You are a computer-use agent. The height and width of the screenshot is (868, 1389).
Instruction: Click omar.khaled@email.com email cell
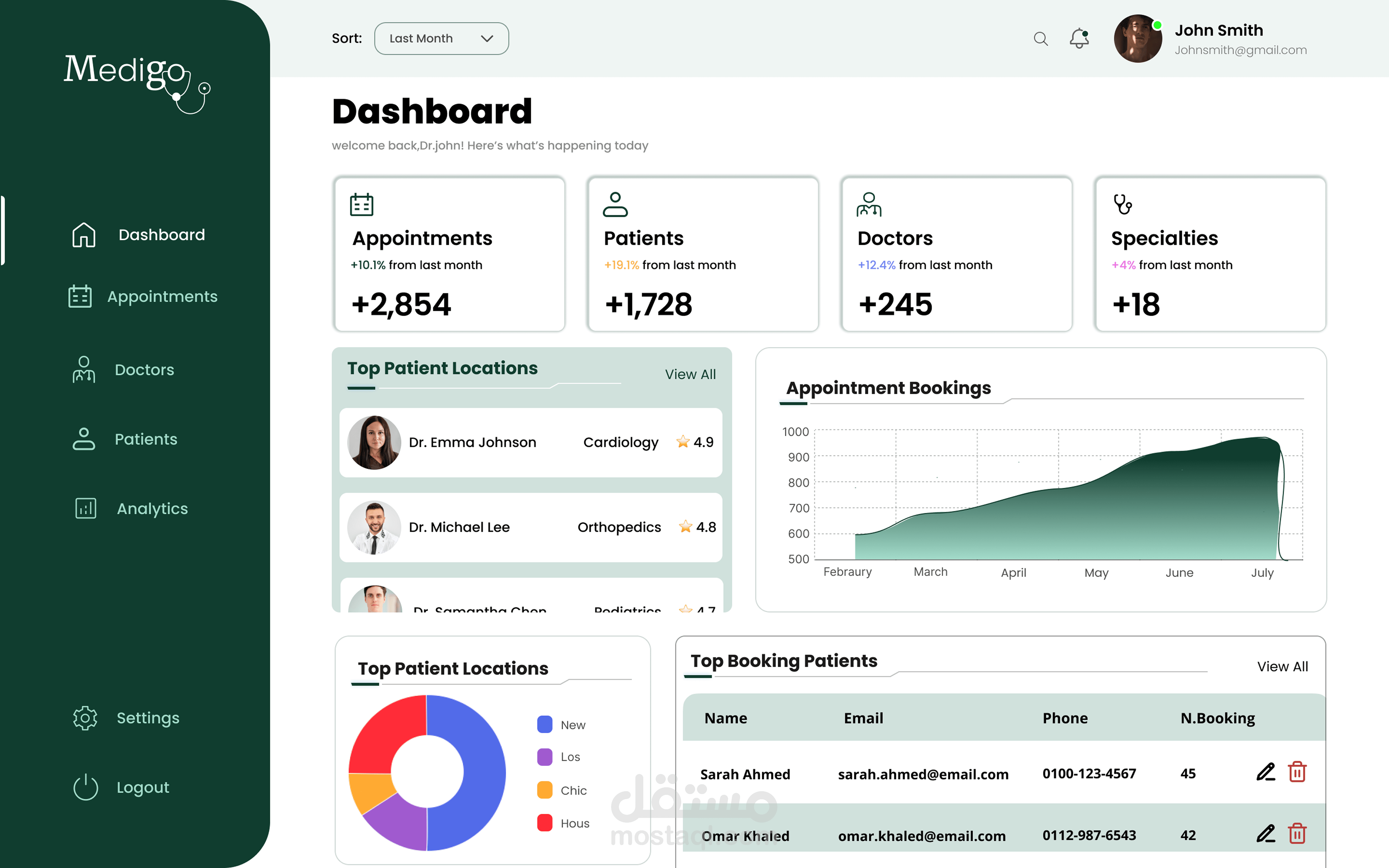[x=922, y=836]
